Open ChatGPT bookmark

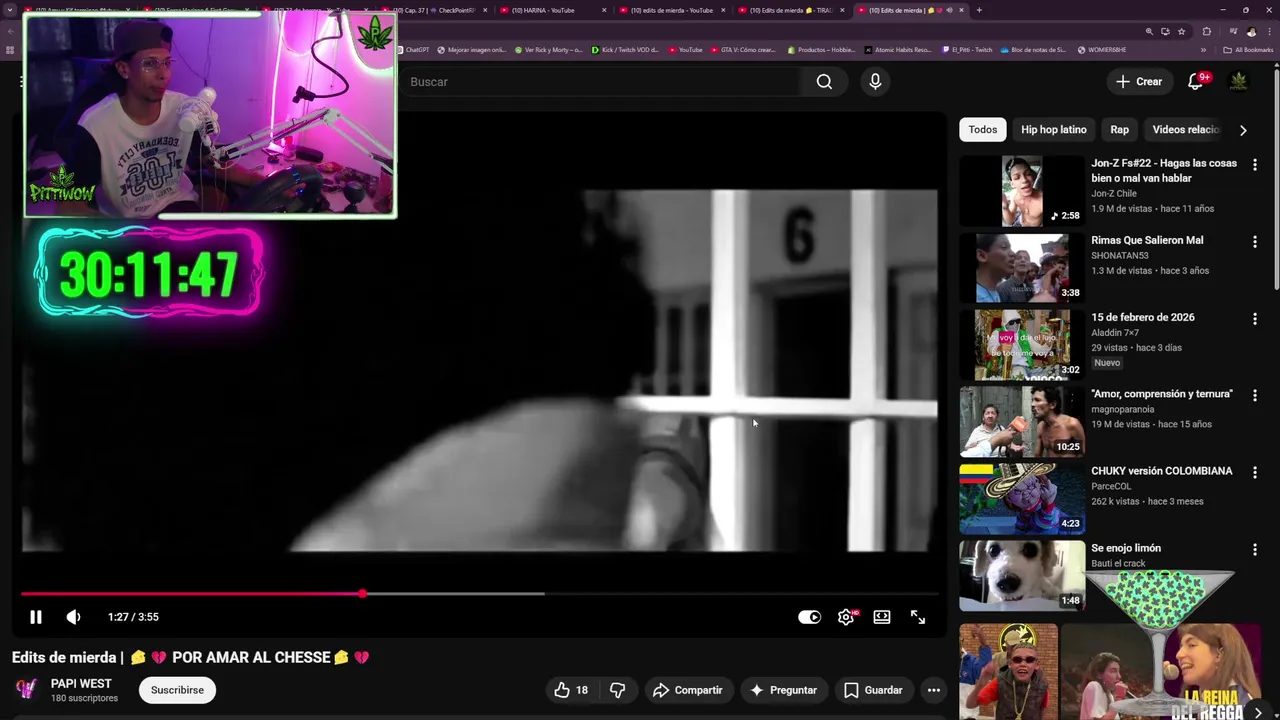(x=413, y=49)
